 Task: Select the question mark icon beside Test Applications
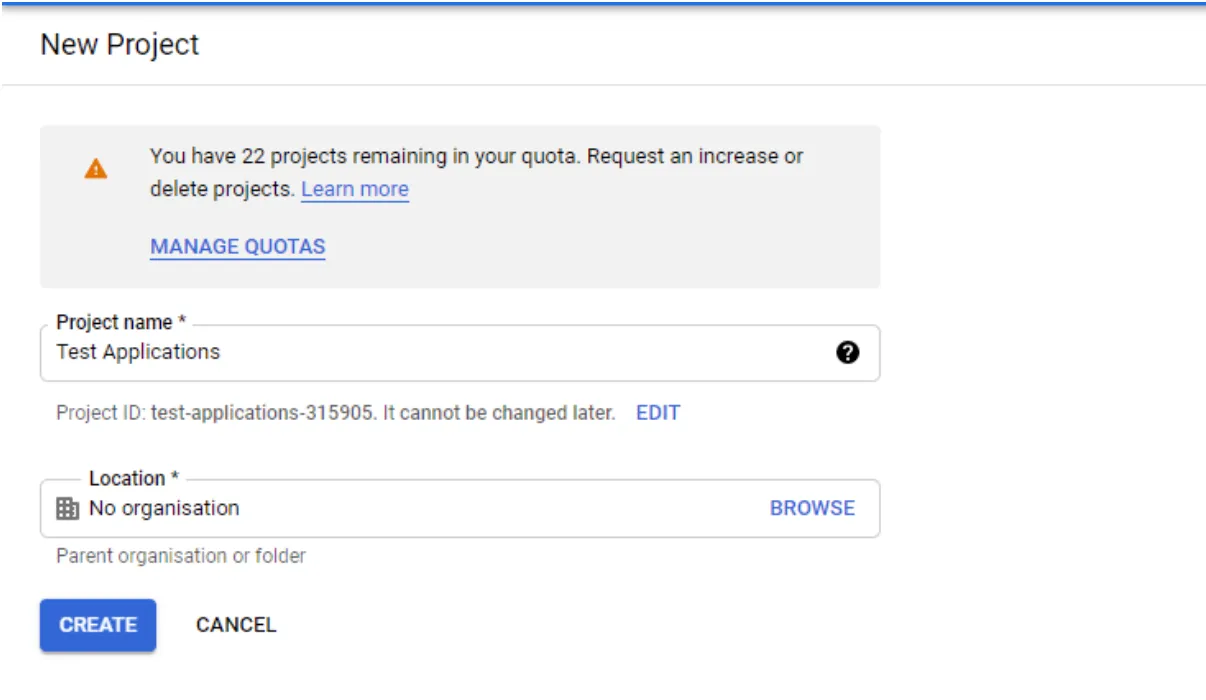click(x=849, y=352)
